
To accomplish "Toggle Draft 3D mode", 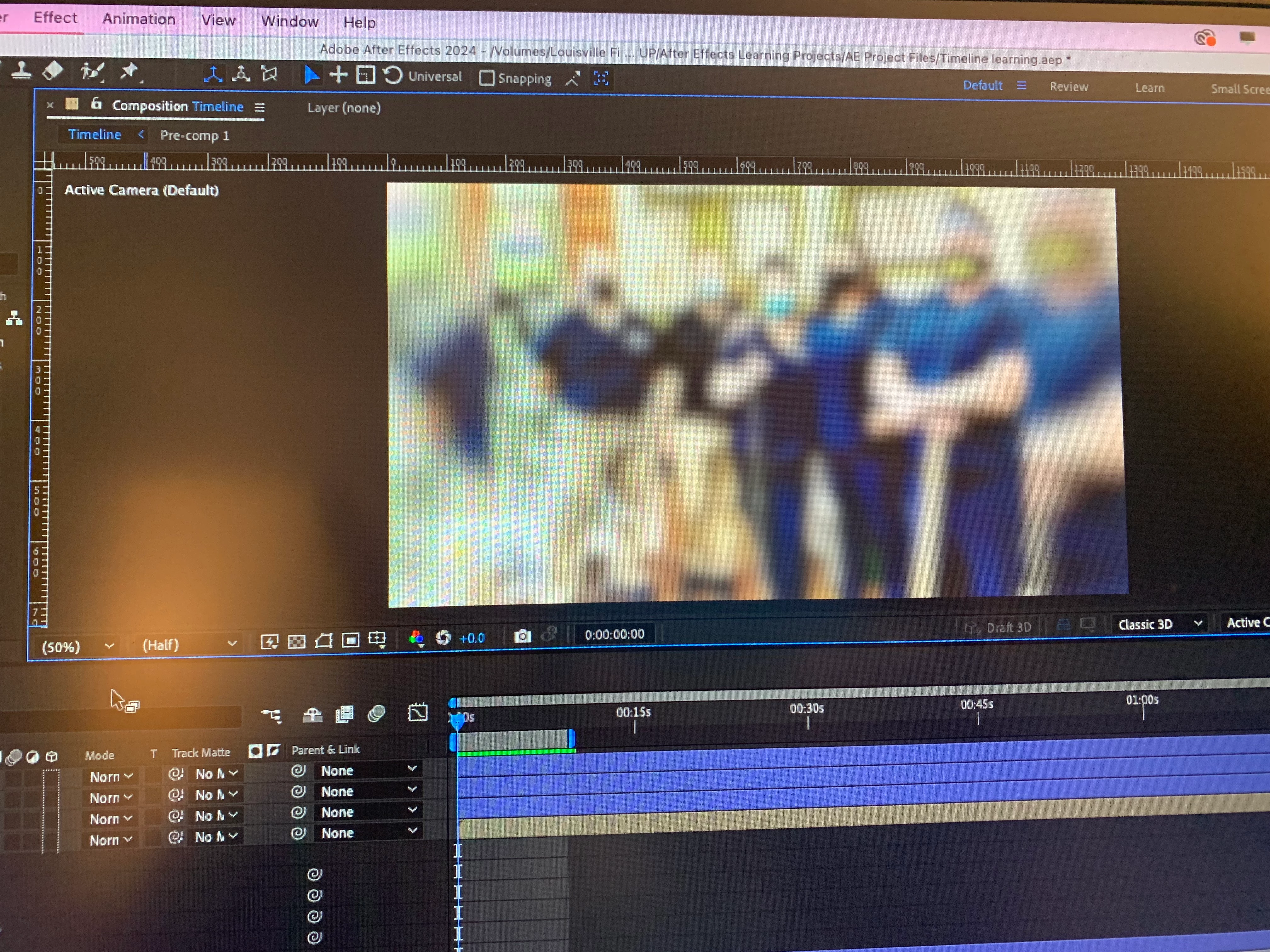I will click(x=998, y=627).
